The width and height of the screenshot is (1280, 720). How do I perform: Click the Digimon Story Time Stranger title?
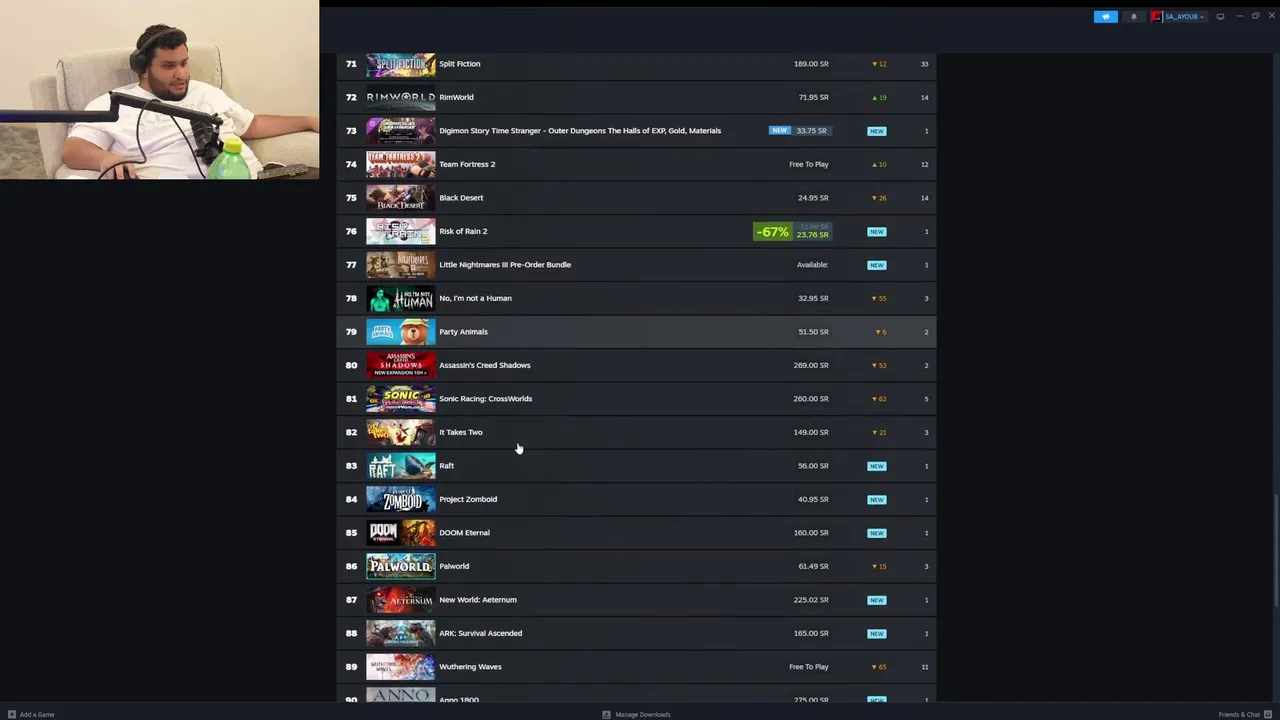pyautogui.click(x=580, y=131)
